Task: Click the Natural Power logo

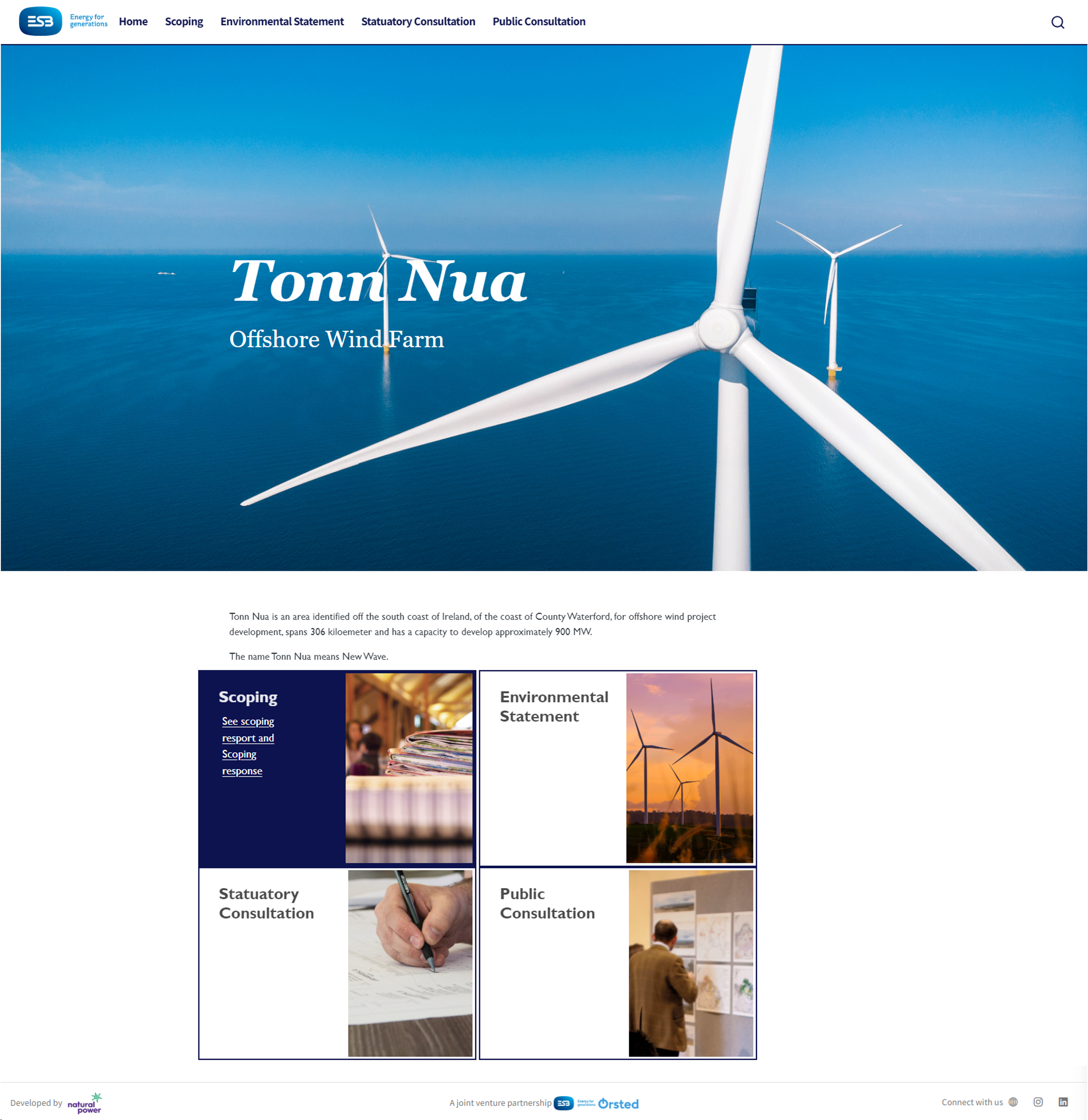Action: [85, 1103]
